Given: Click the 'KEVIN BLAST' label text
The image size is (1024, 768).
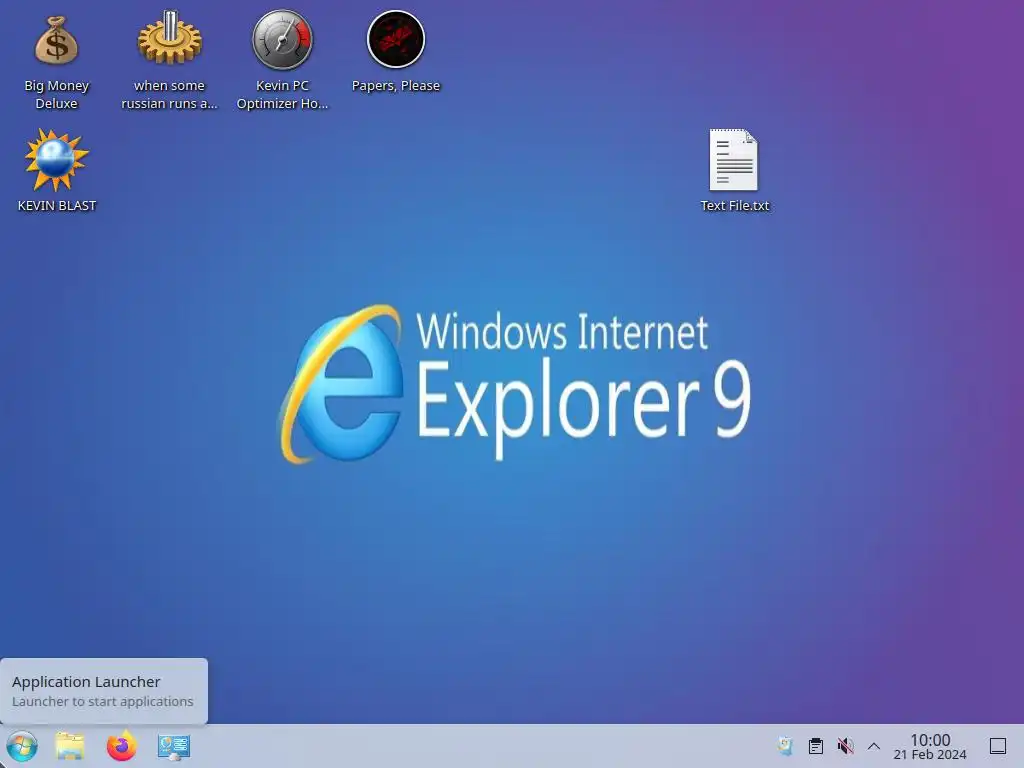Looking at the screenshot, I should [x=57, y=206].
